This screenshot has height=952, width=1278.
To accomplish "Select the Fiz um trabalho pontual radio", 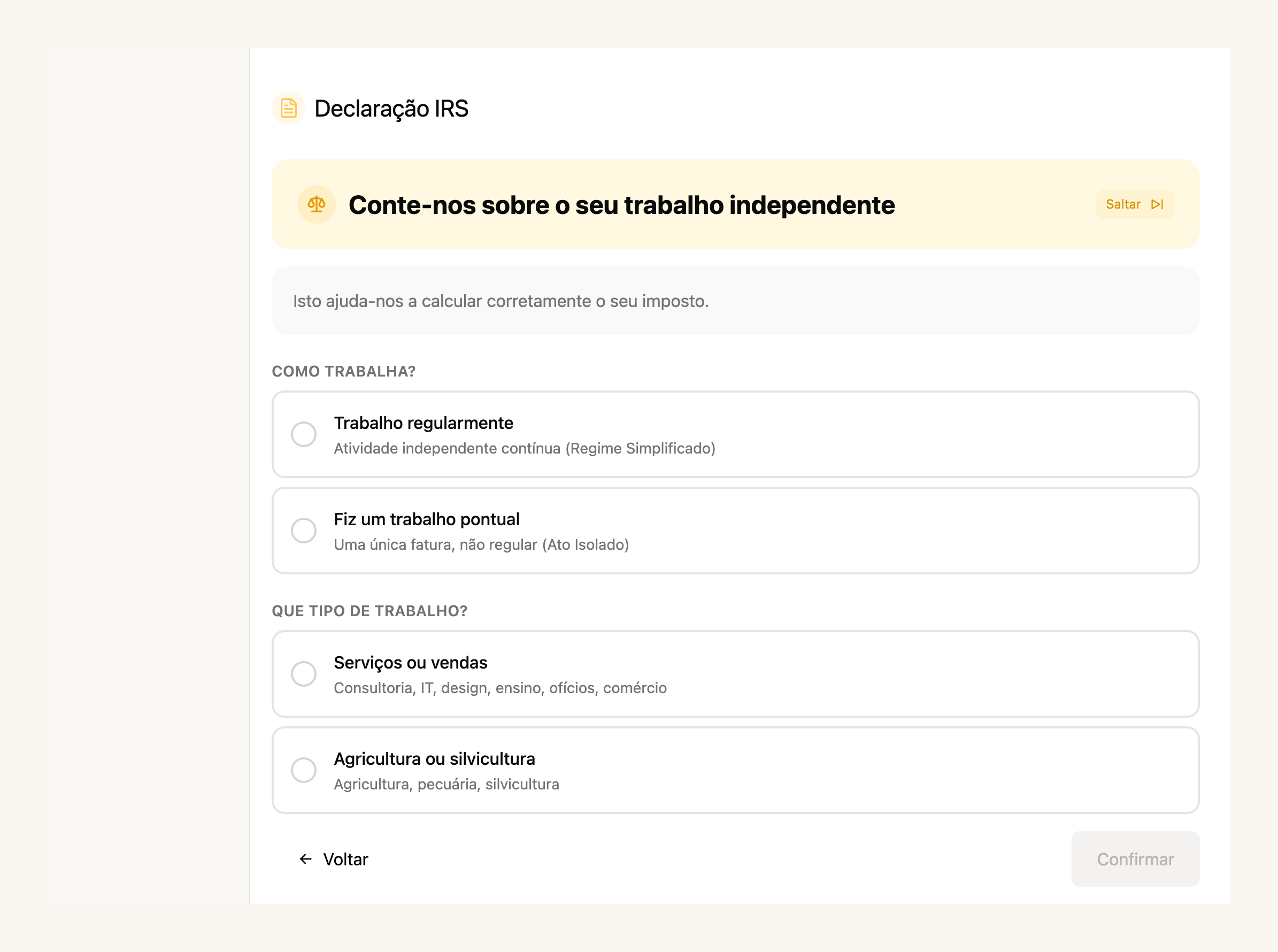I will (304, 531).
